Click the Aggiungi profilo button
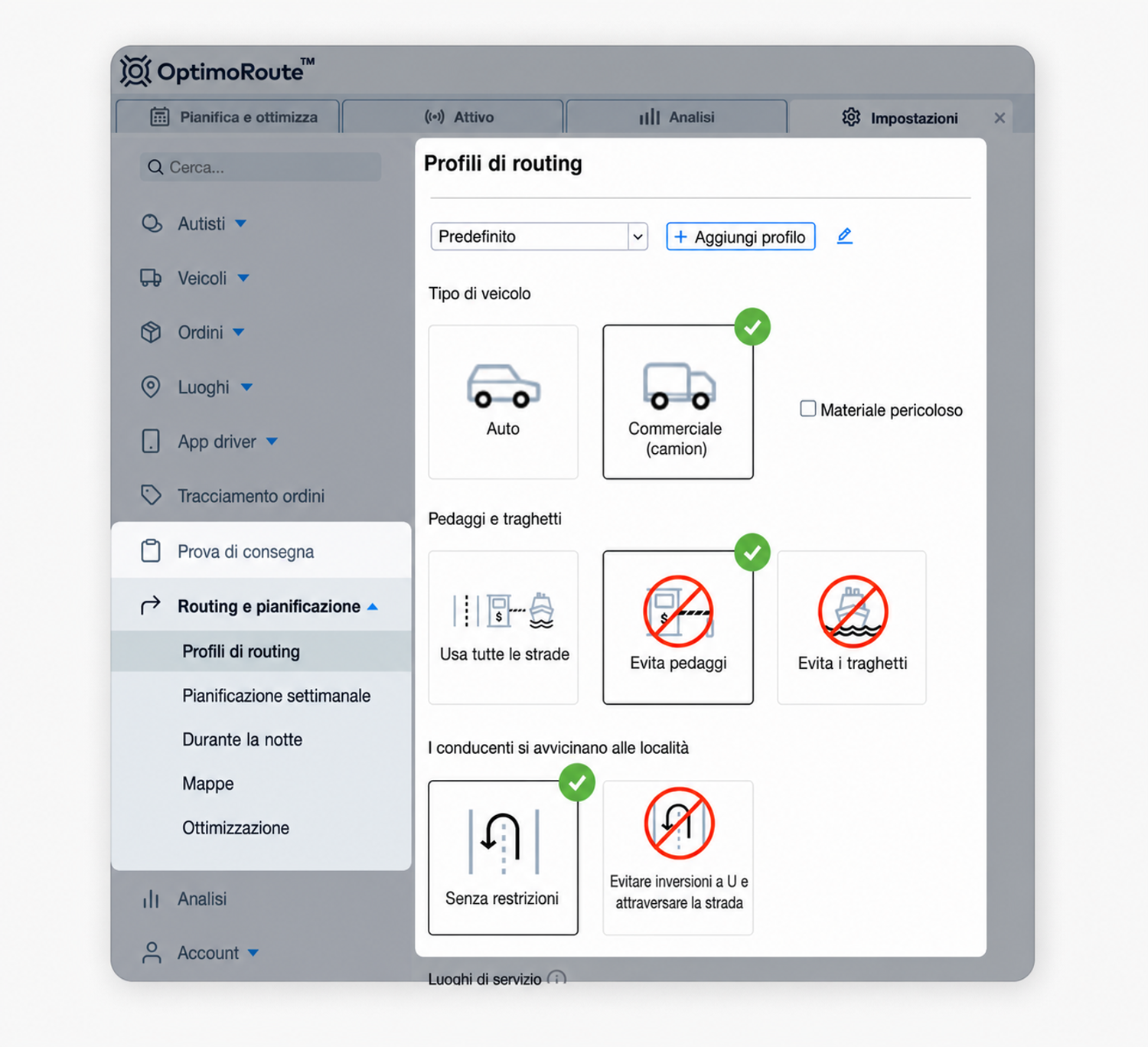This screenshot has width=1148, height=1047. 741,236
